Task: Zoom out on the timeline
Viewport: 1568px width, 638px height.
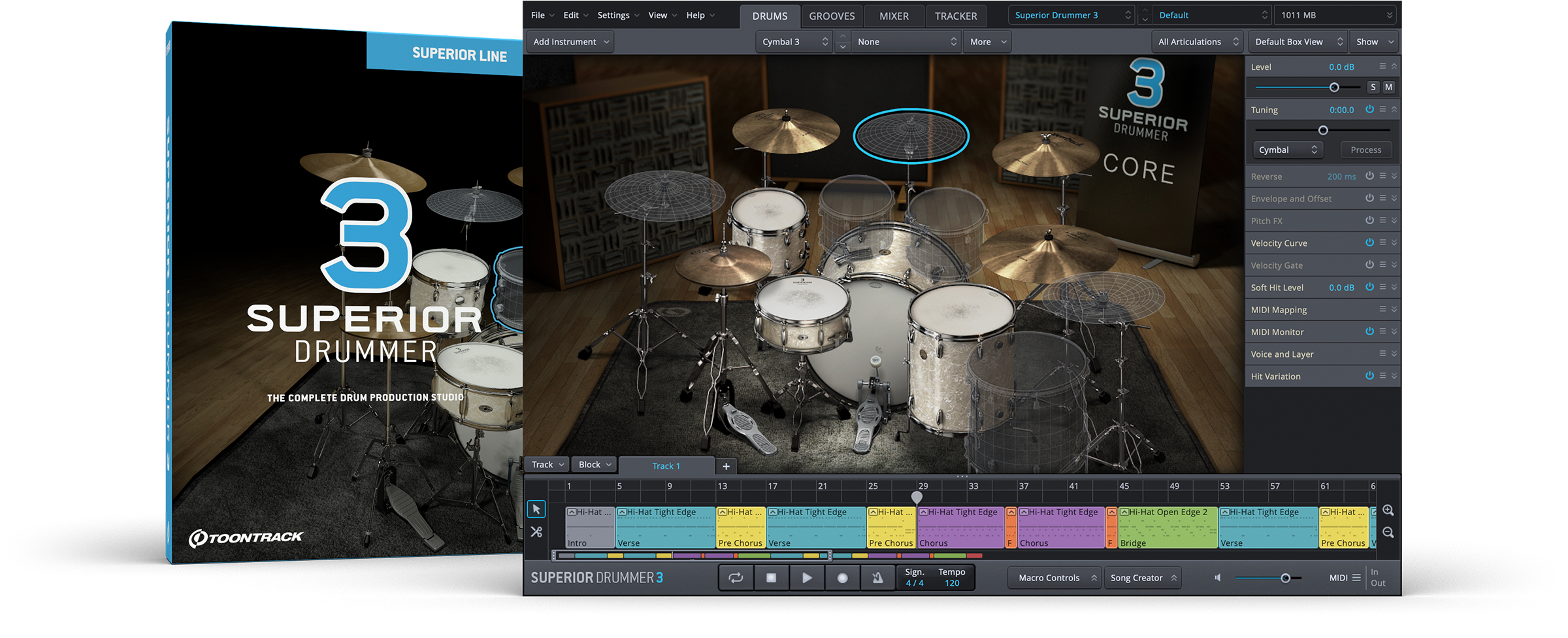Action: click(x=1388, y=533)
